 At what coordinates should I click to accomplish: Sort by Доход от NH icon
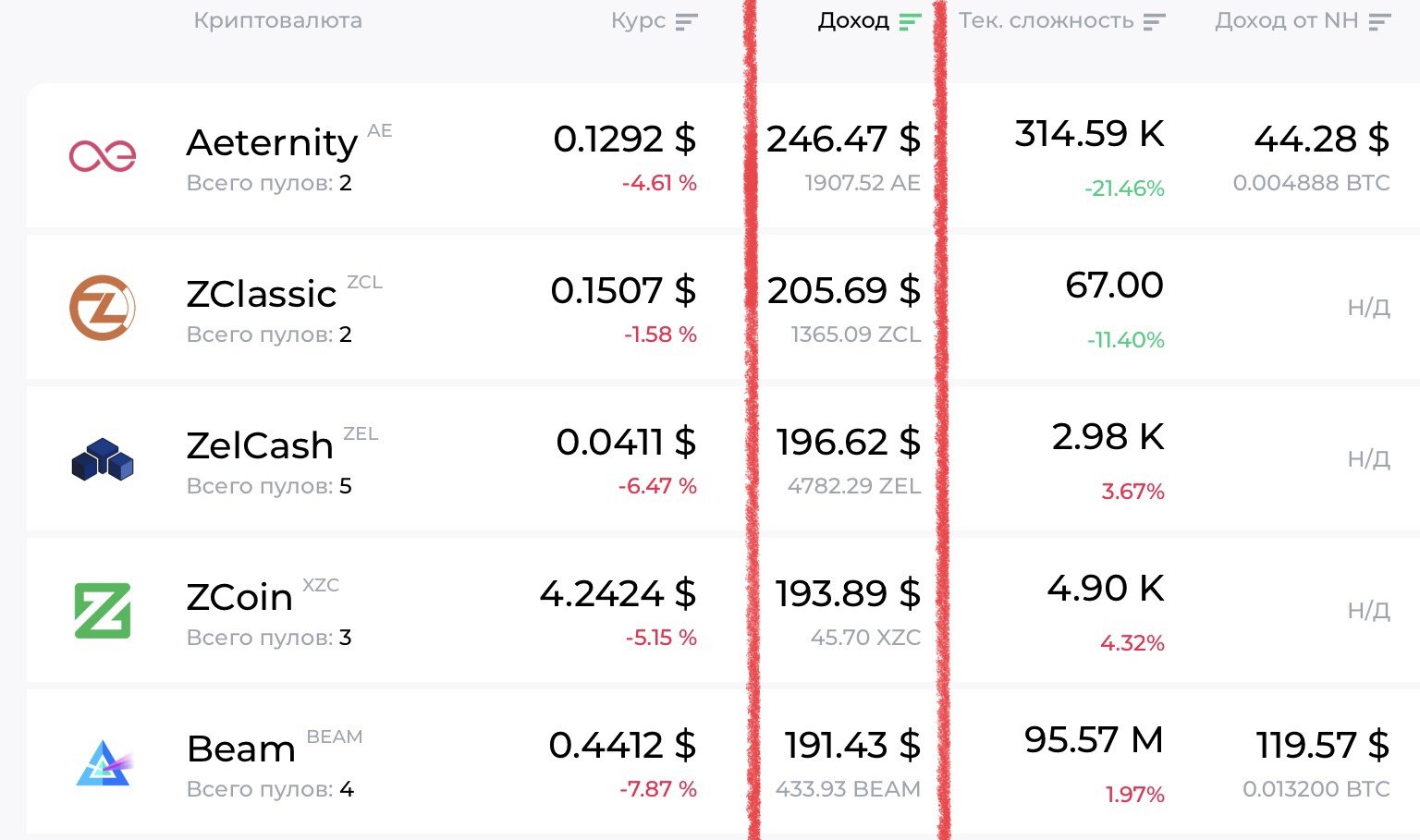click(1380, 21)
